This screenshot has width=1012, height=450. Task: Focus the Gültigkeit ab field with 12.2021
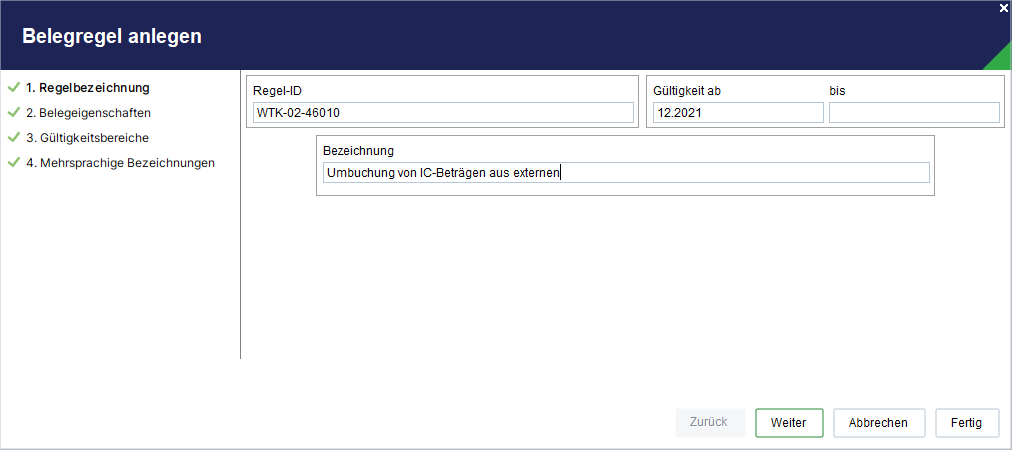tap(738, 112)
